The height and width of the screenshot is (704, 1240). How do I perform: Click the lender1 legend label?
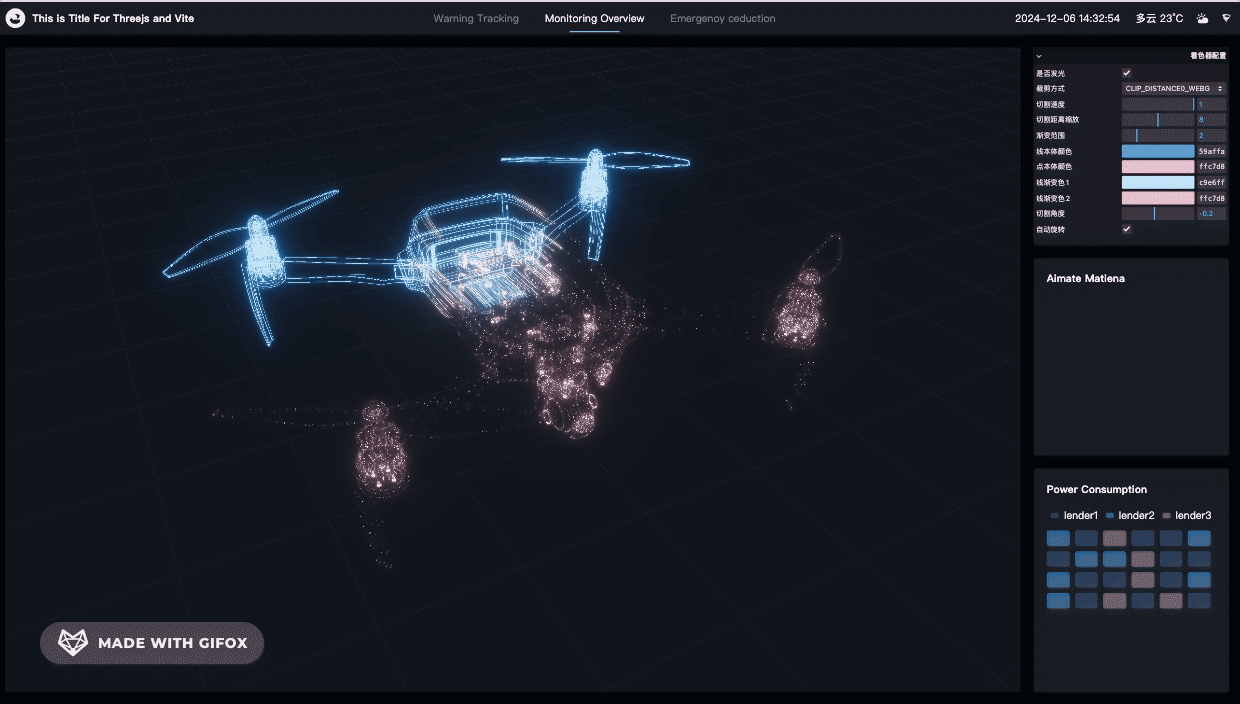[x=1081, y=516]
